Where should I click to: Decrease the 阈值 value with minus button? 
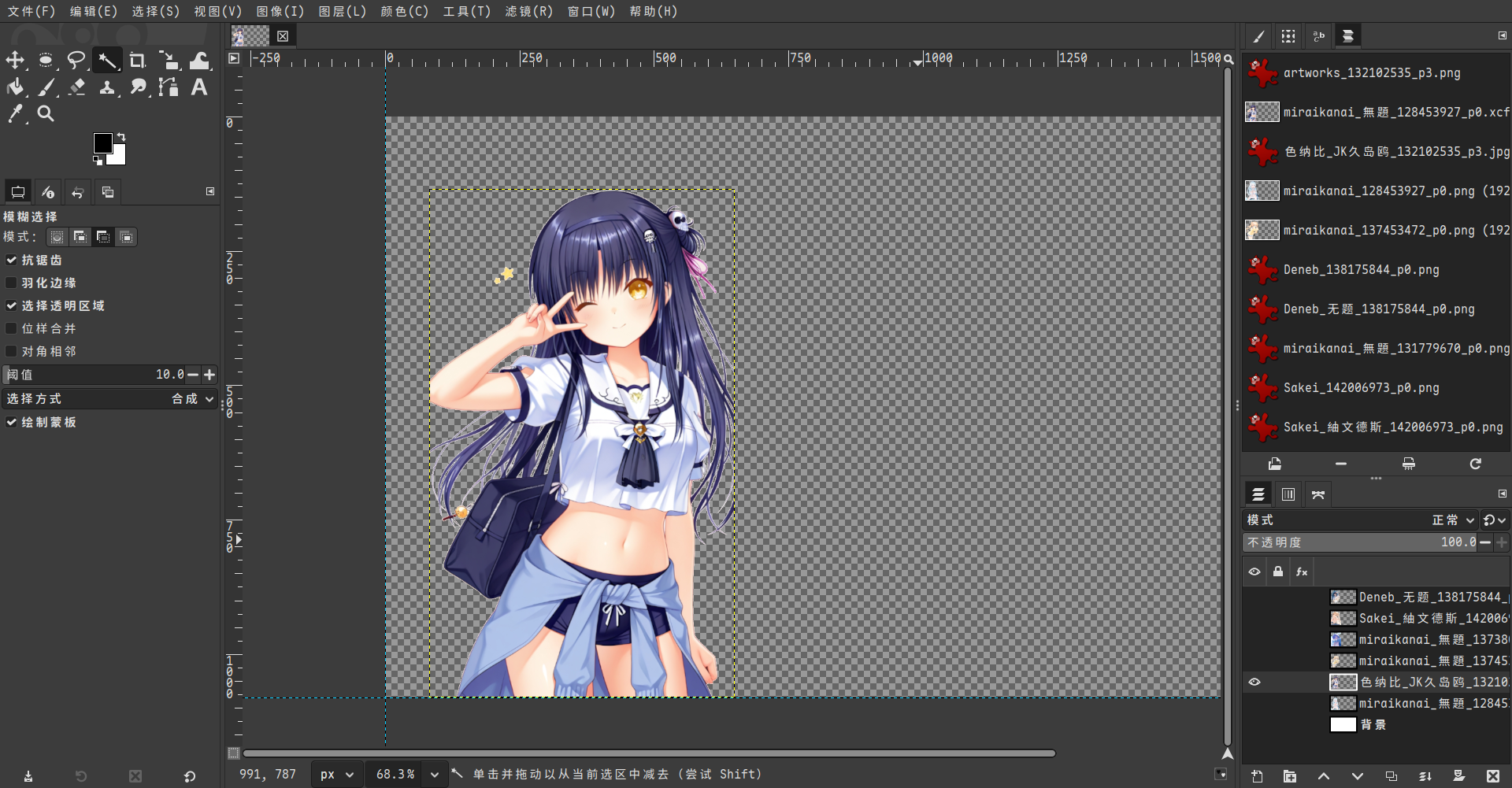pos(193,375)
